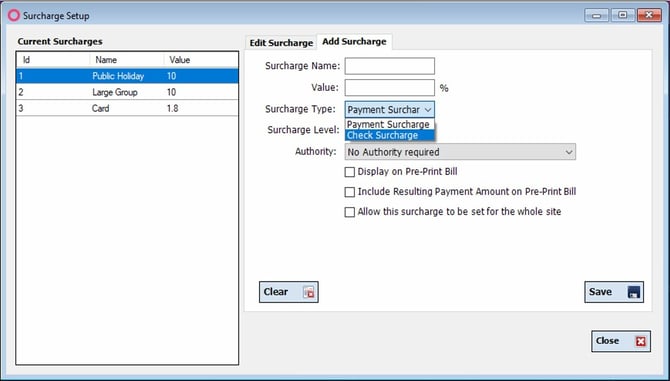Select the Public Holiday surcharge row
The height and width of the screenshot is (381, 670).
(x=127, y=76)
